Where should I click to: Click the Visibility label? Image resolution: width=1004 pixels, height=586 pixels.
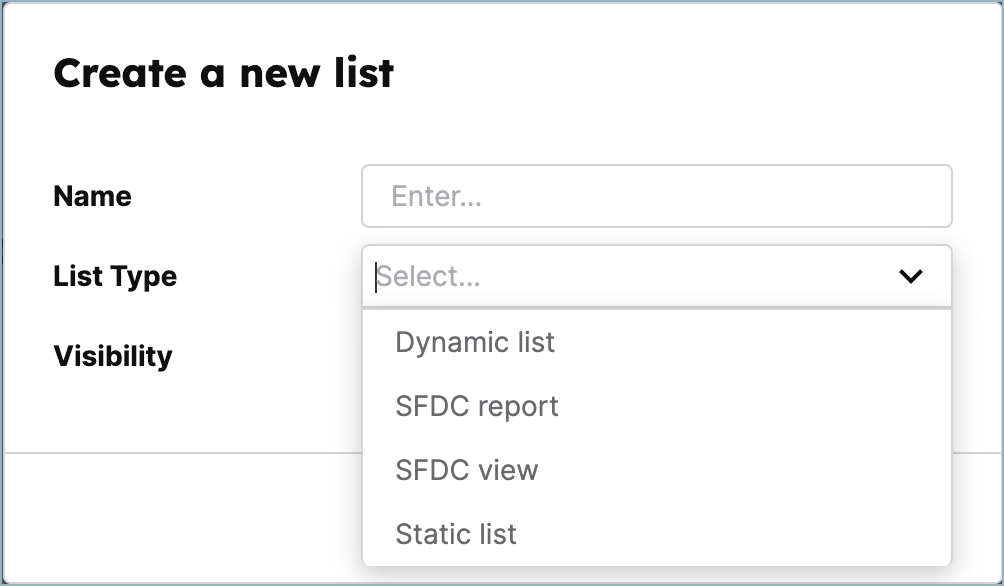tap(111, 355)
